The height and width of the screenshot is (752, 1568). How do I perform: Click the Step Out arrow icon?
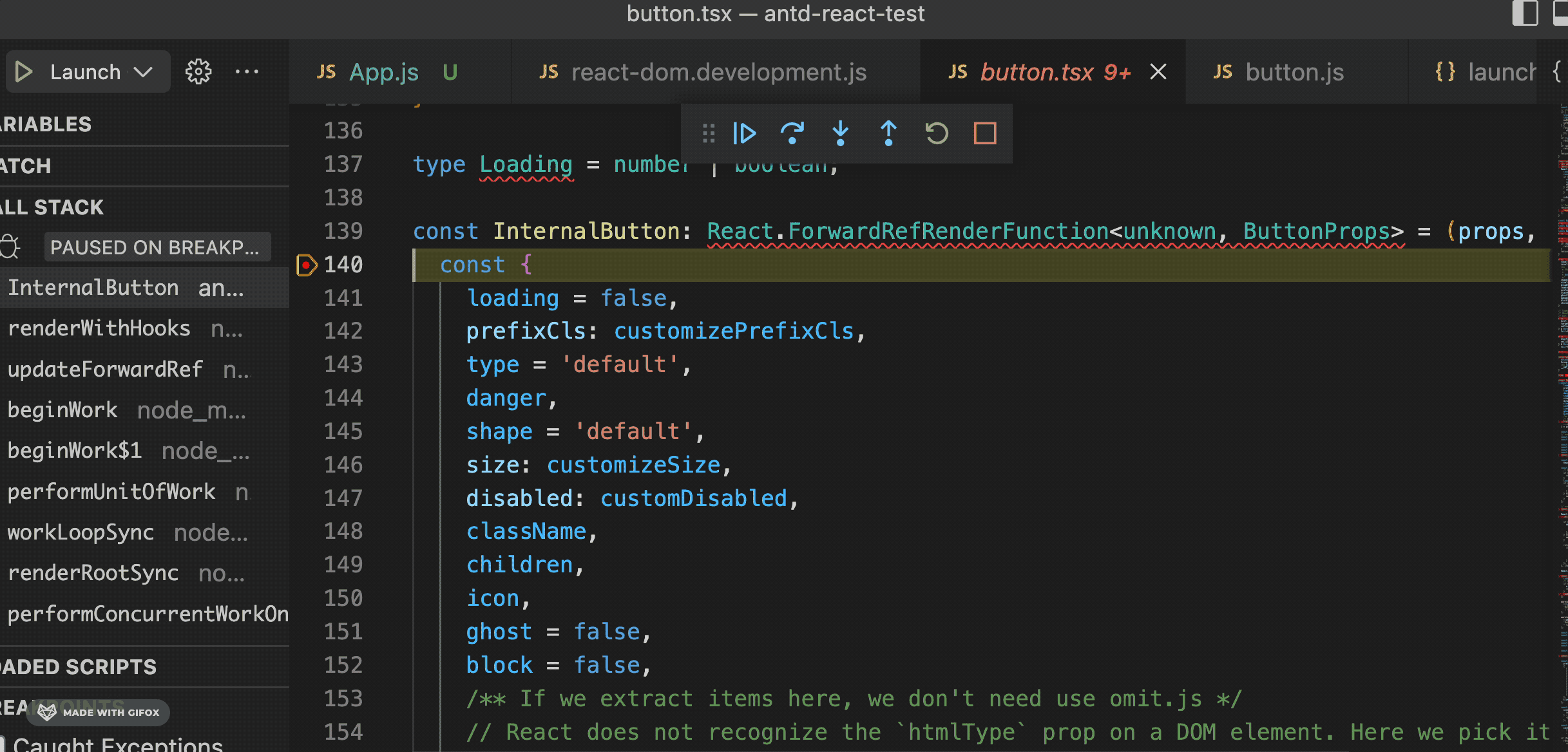point(888,133)
